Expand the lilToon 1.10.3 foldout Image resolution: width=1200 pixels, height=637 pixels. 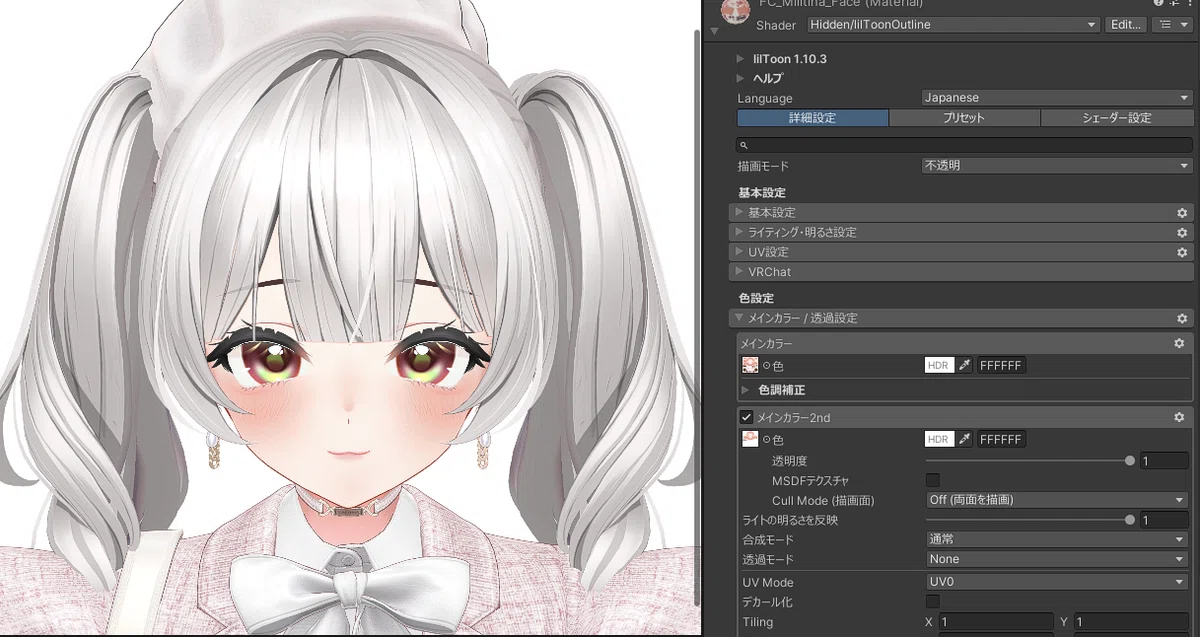741,59
